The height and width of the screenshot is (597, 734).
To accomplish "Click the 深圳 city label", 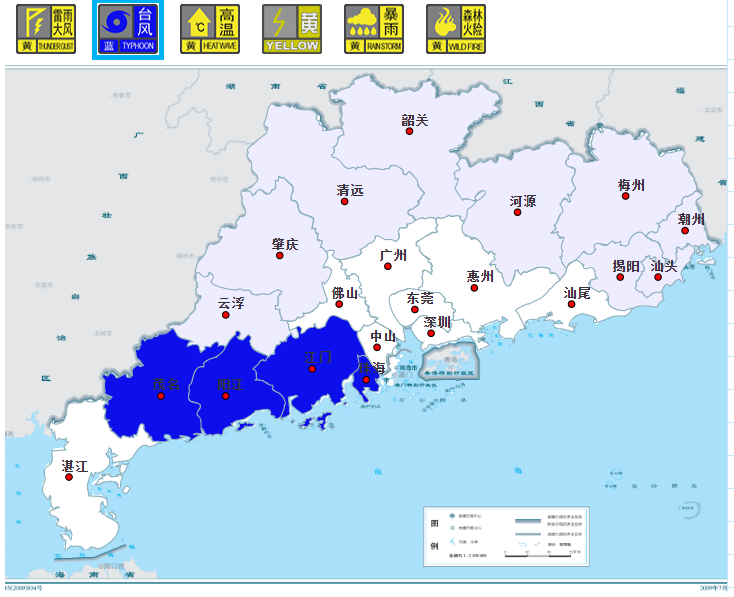I will [438, 323].
